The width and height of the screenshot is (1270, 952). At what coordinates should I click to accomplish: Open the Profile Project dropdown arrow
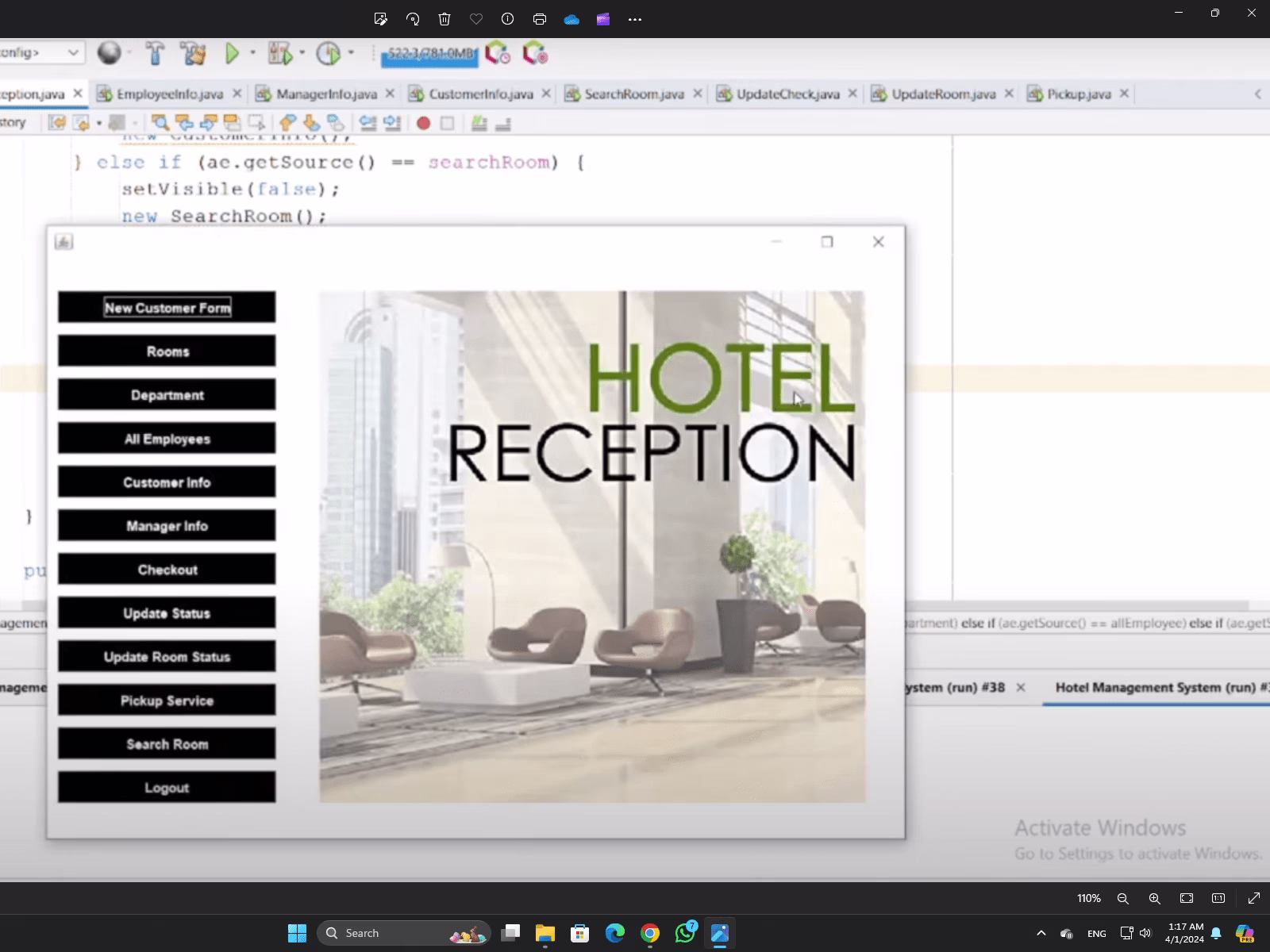pyautogui.click(x=350, y=53)
